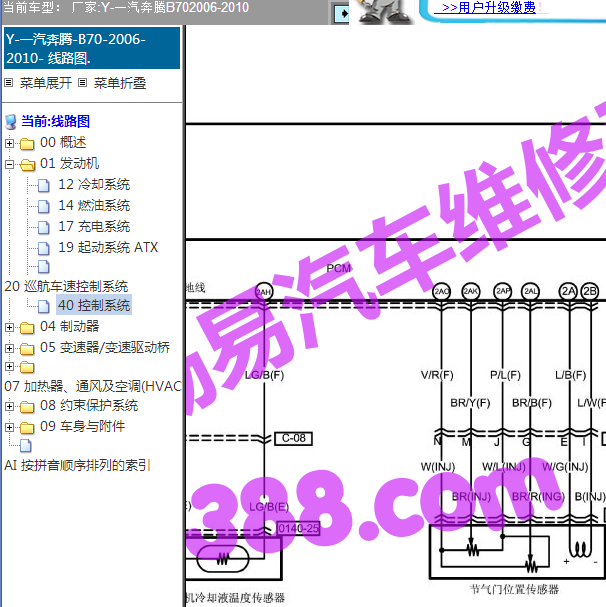The height and width of the screenshot is (607, 606).
Task: Click the blue Y-一汽奔腾-B70 线路图 header
Action: pos(92,48)
